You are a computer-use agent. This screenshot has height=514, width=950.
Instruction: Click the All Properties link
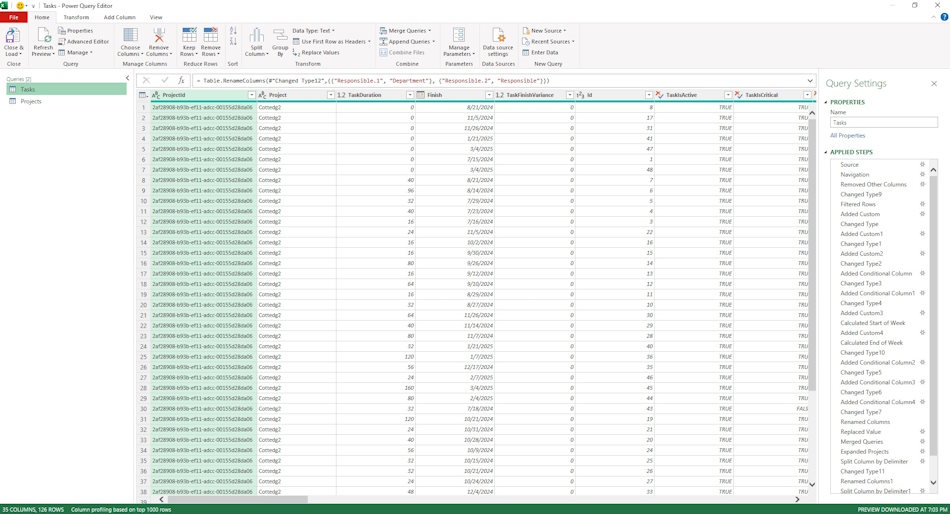847,135
